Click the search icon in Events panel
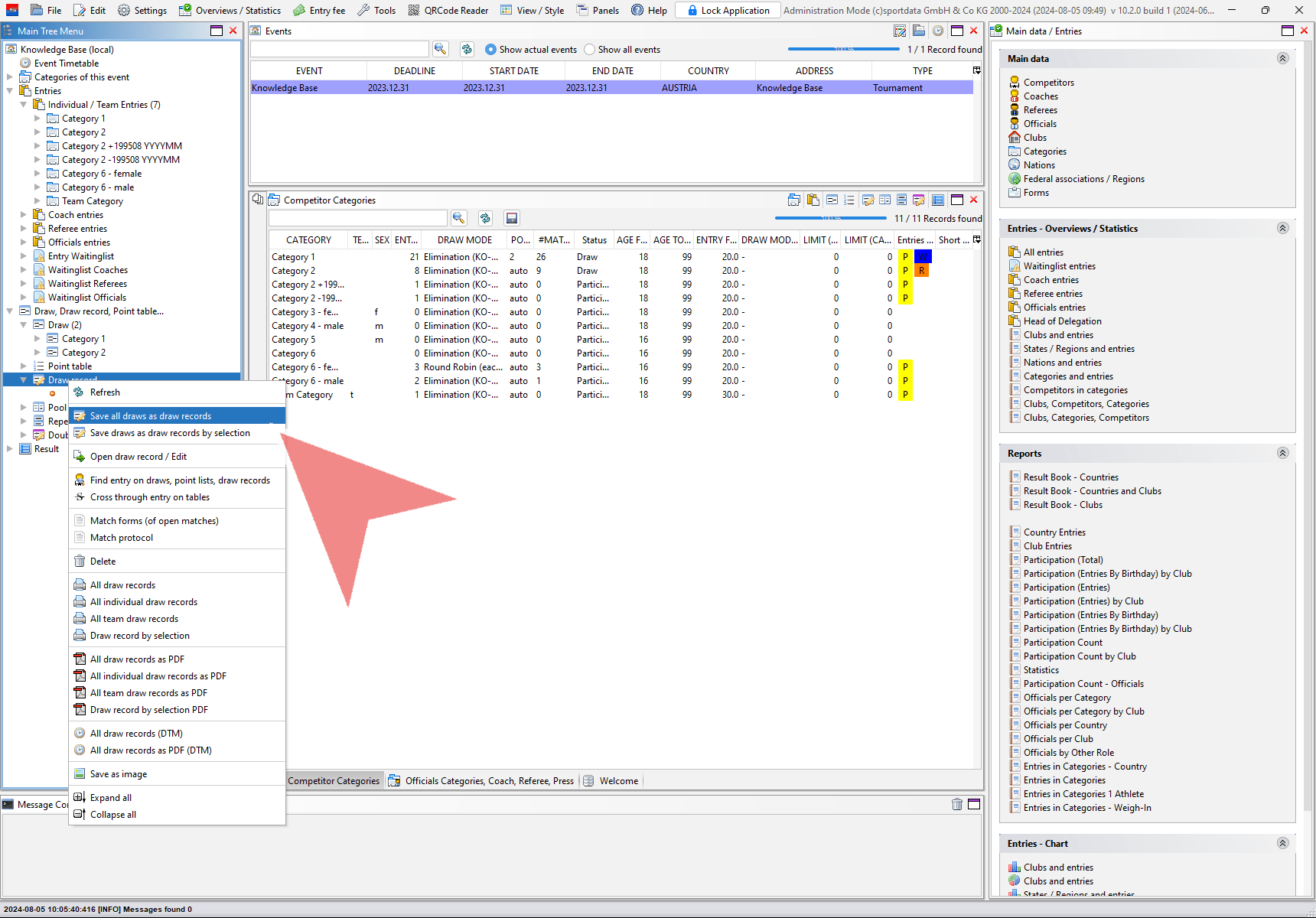 pos(440,49)
